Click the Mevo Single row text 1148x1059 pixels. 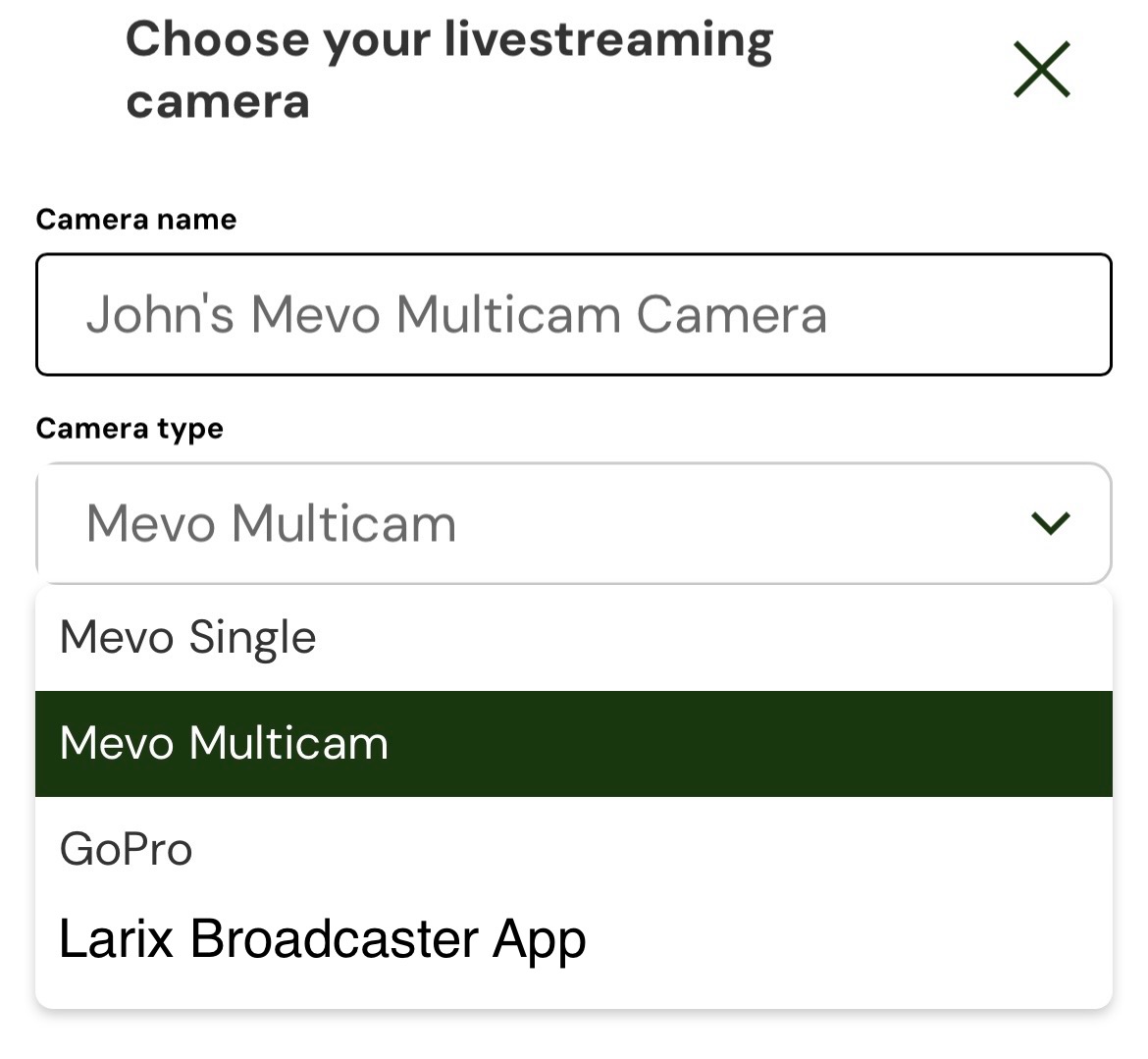187,637
